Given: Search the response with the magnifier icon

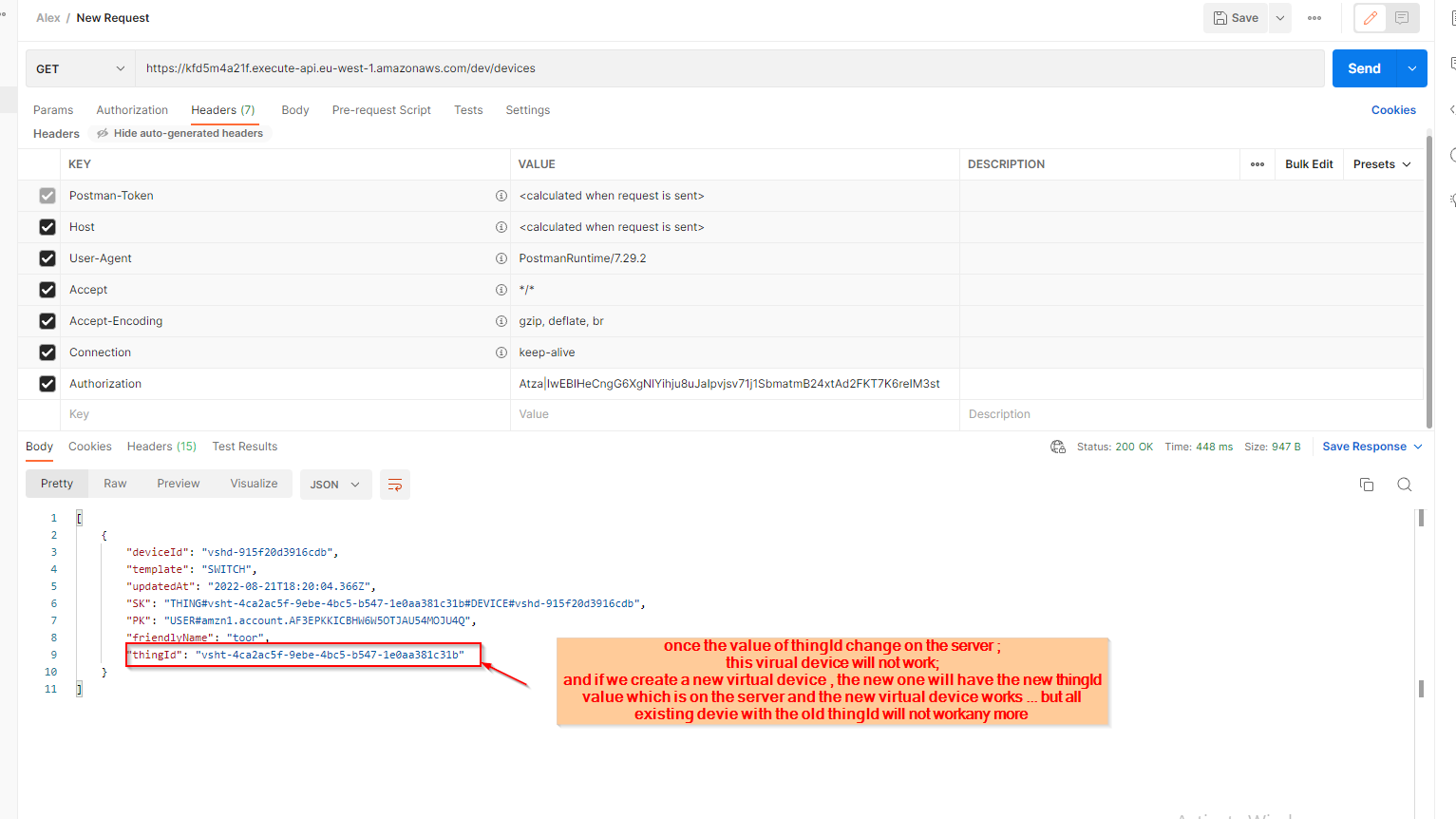Looking at the screenshot, I should click(1404, 484).
